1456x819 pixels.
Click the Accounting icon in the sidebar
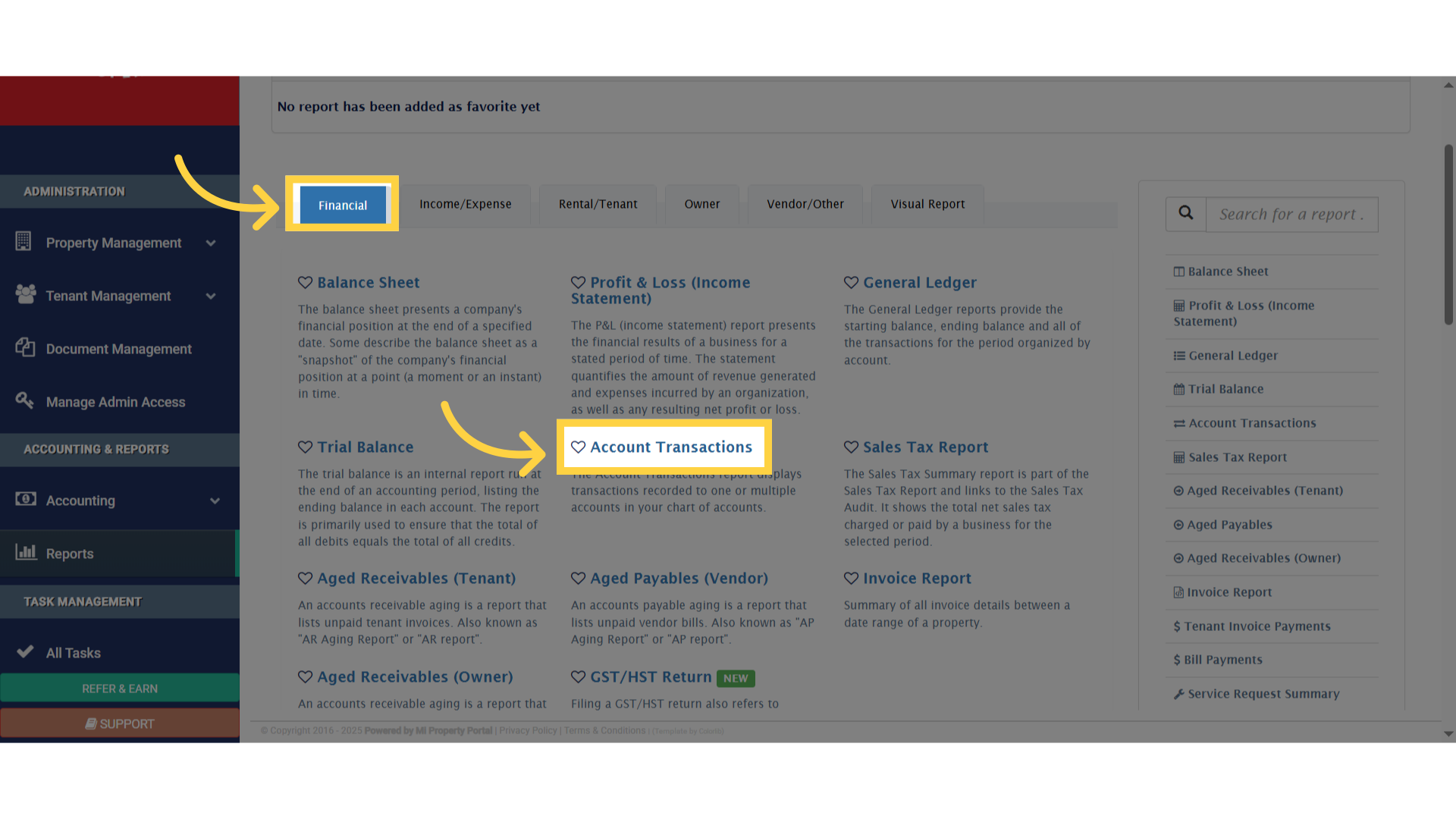pos(25,500)
